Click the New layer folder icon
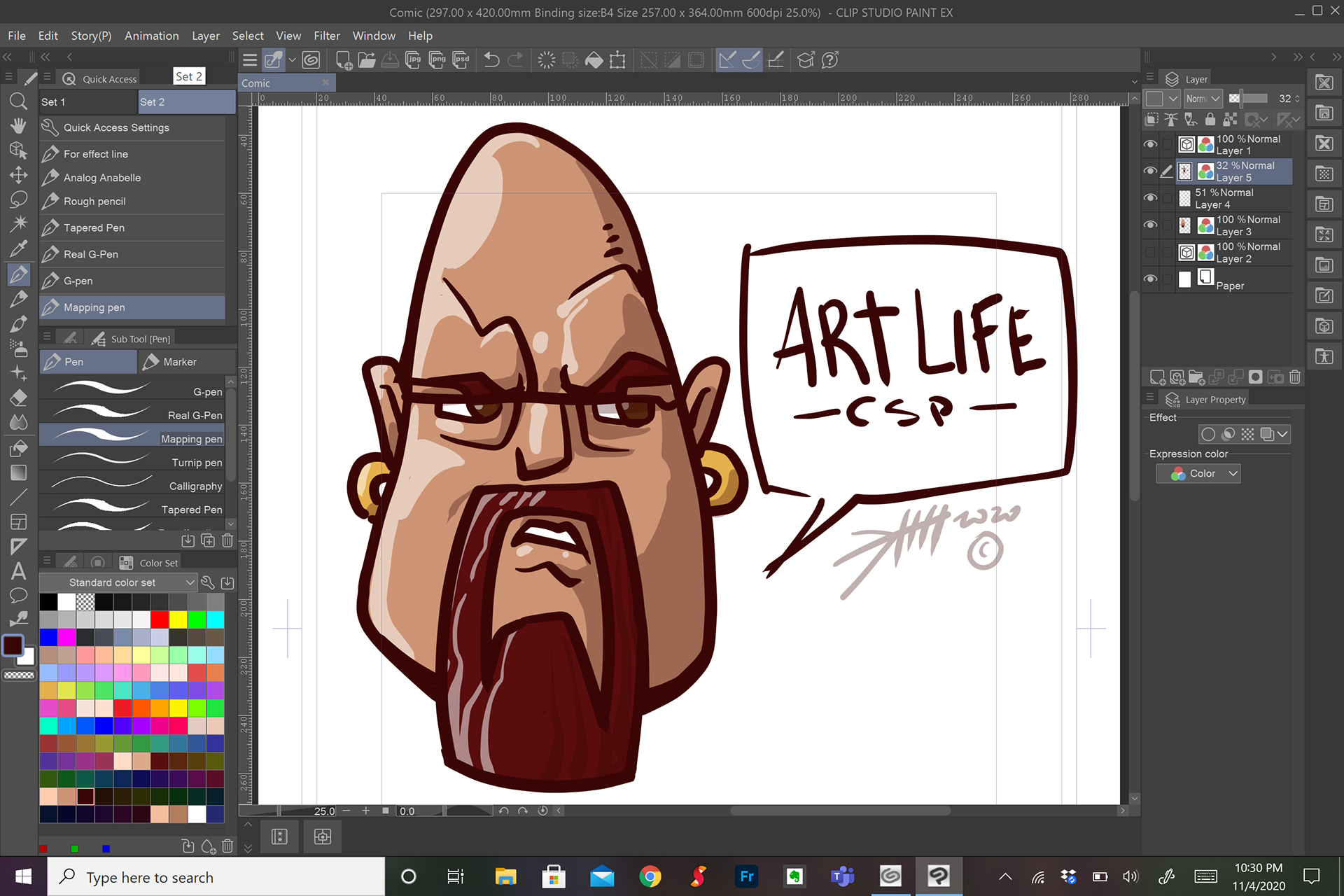 [1196, 377]
